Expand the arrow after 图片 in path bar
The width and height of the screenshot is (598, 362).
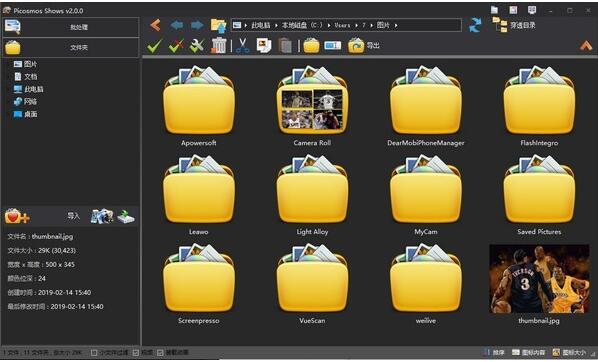(x=396, y=26)
